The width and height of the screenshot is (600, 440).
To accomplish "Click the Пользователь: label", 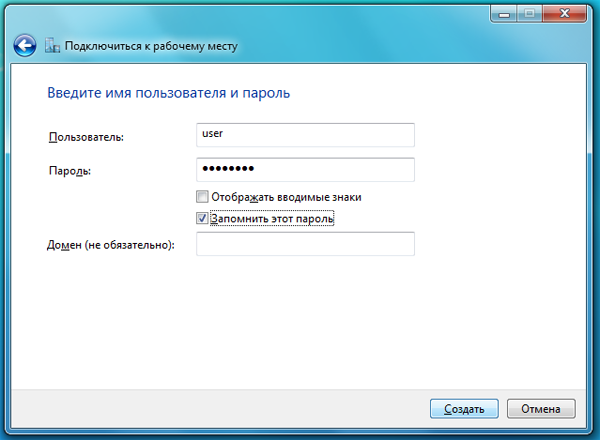I will (x=86, y=137).
